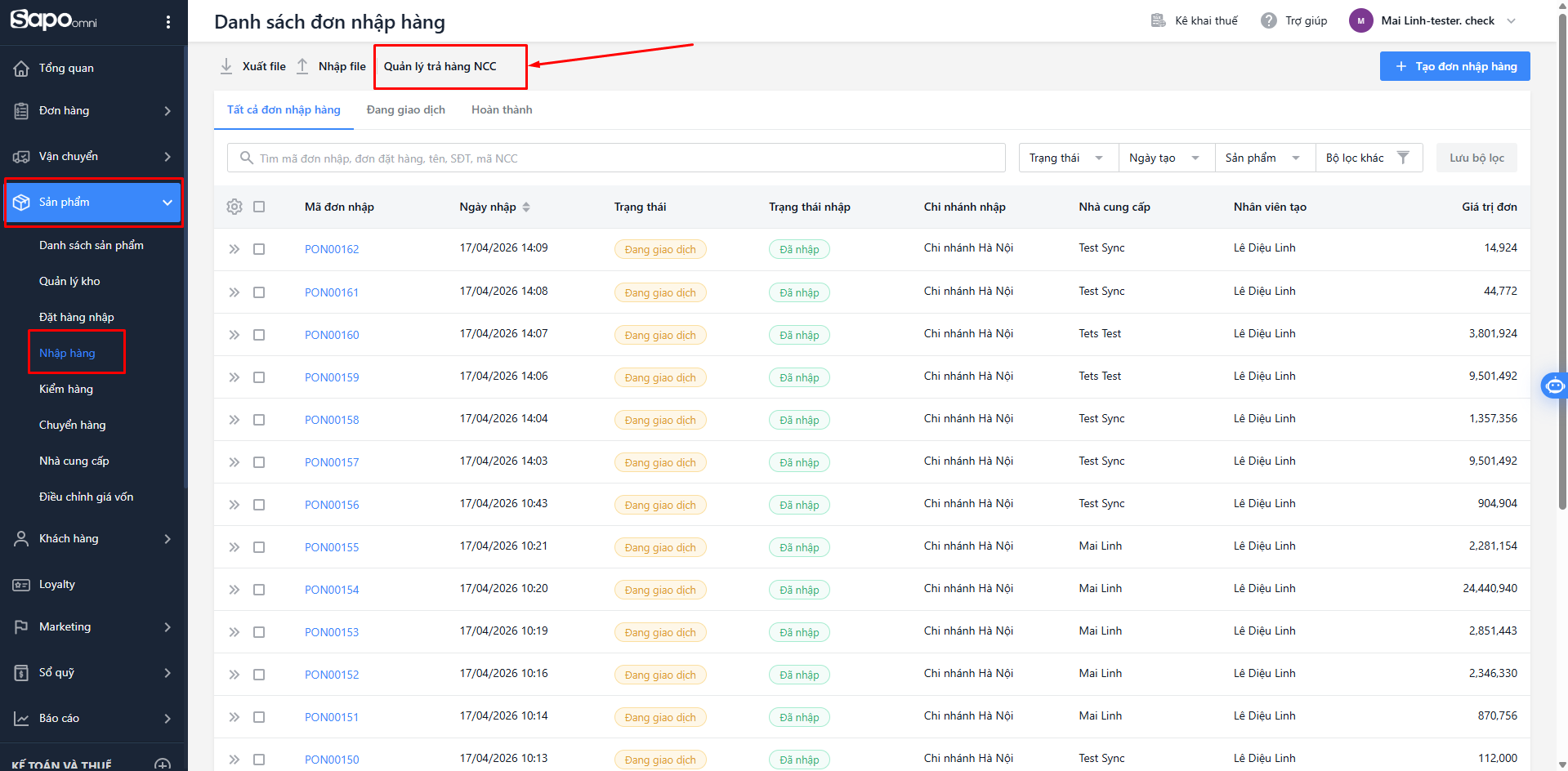Open the floating chat support bubble
The height and width of the screenshot is (771, 1568).
[x=1553, y=385]
